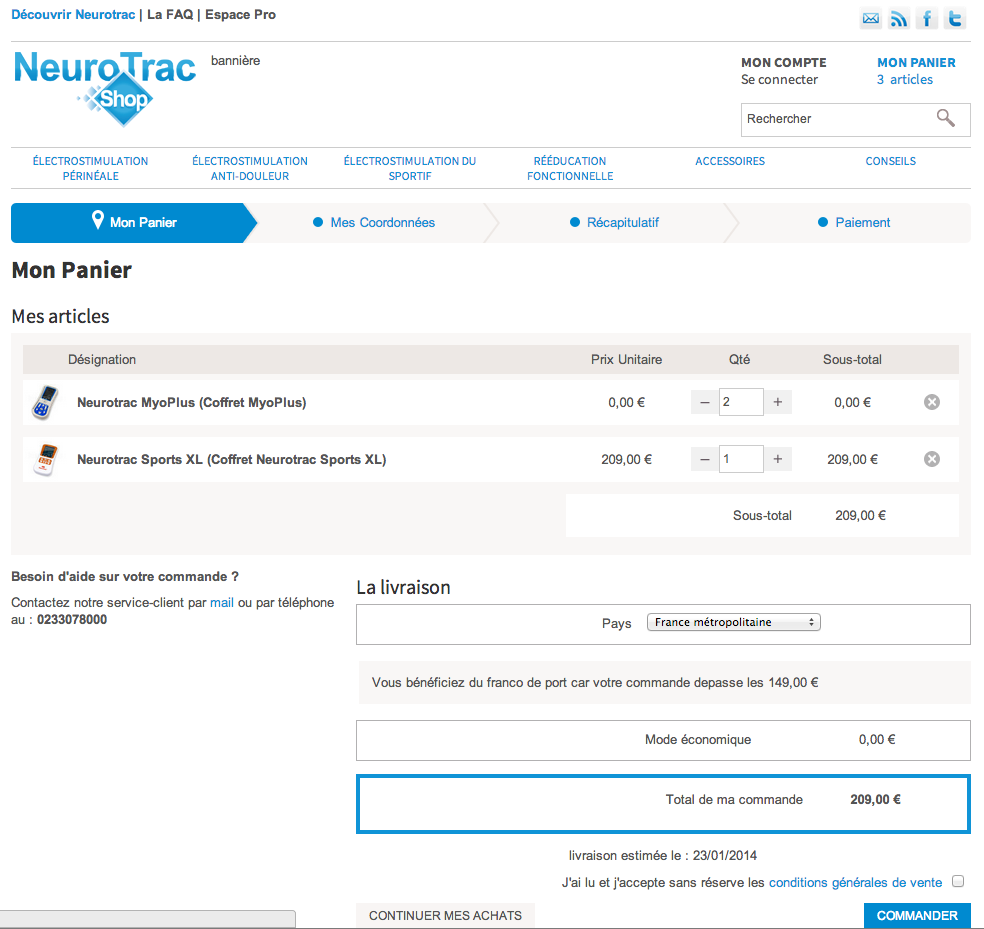Open Neurotrac Sports XL product name

pyautogui.click(x=232, y=459)
